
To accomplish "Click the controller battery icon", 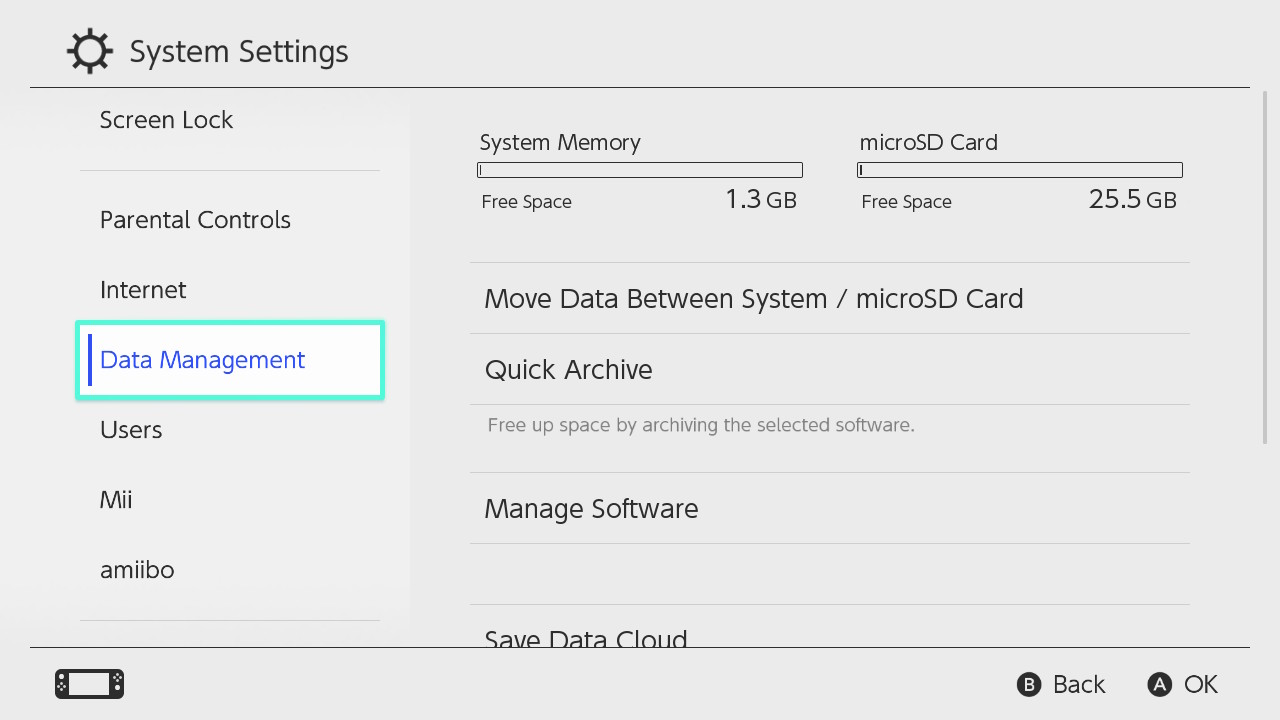I will 88,684.
